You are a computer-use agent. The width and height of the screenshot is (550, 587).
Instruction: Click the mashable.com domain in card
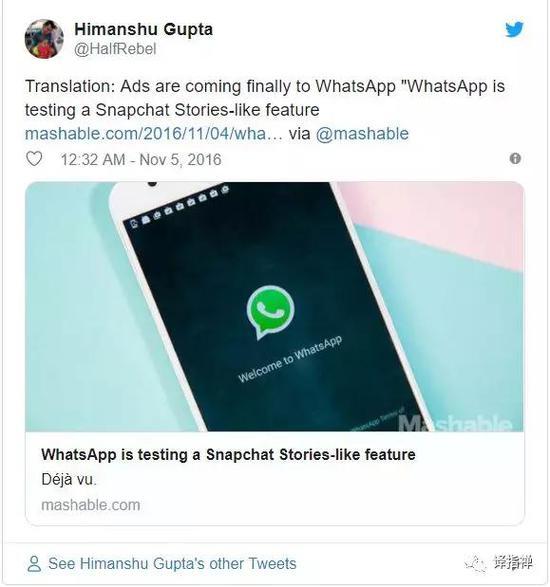[x=91, y=505]
